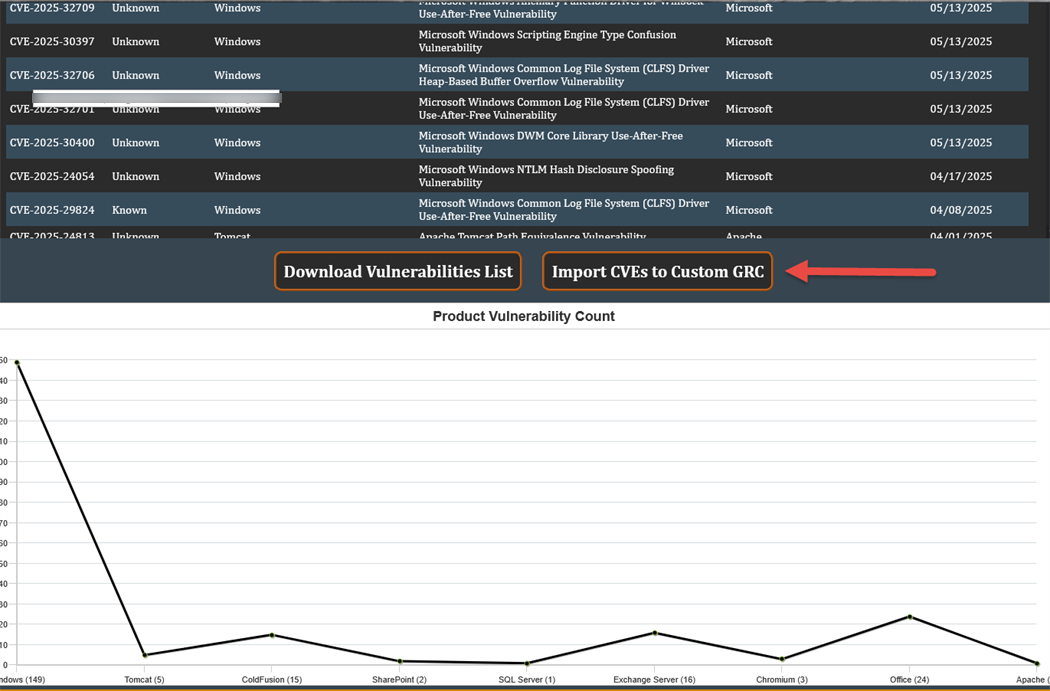
Task: Open CLFS Heap-Based Buffer Overflow Vulnerability description
Action: coord(564,75)
